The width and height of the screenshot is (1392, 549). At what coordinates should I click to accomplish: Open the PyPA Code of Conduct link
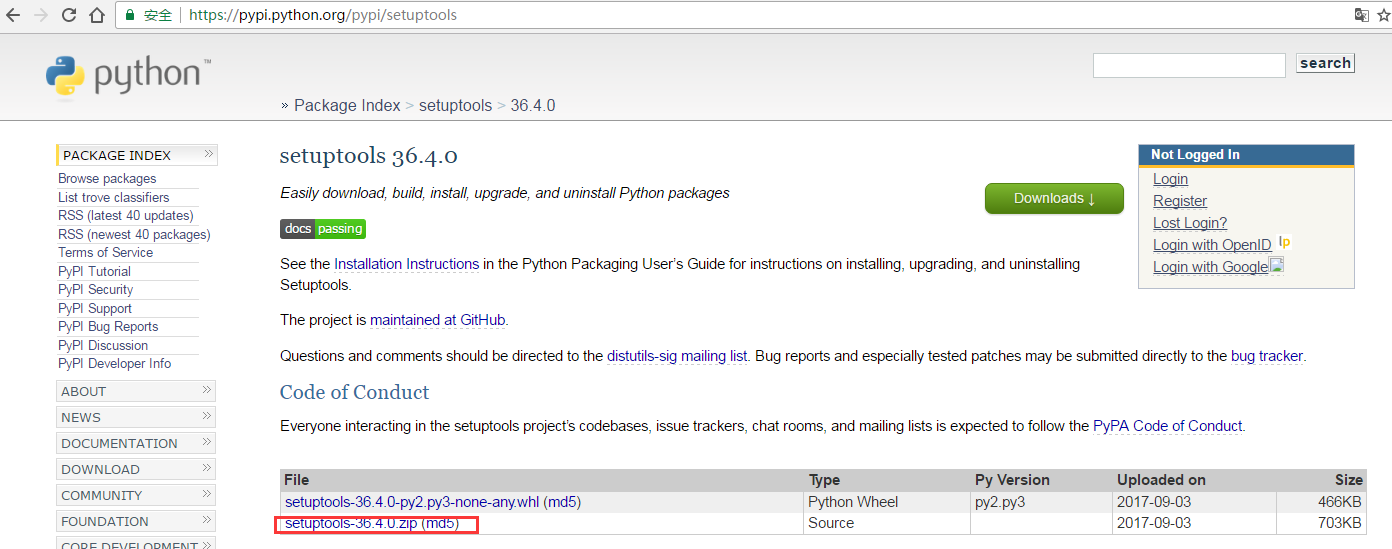(1167, 425)
